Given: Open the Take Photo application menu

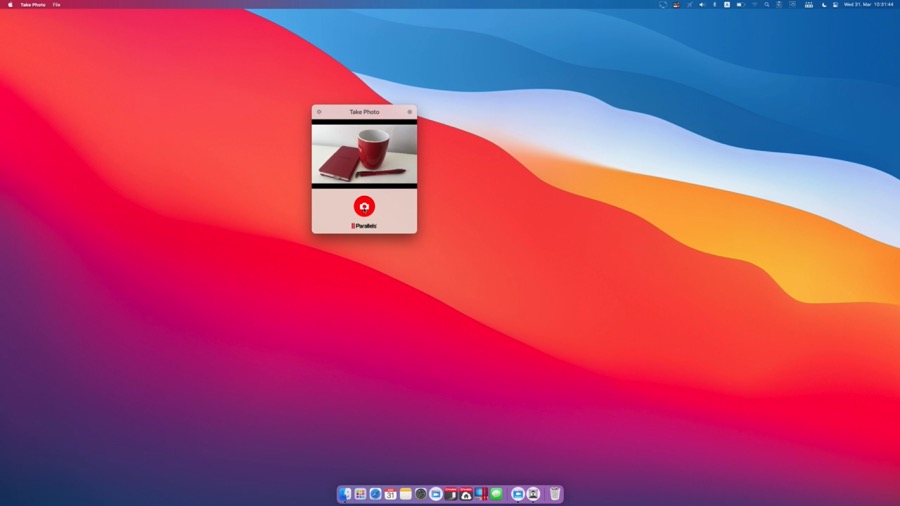Looking at the screenshot, I should click(x=33, y=4).
